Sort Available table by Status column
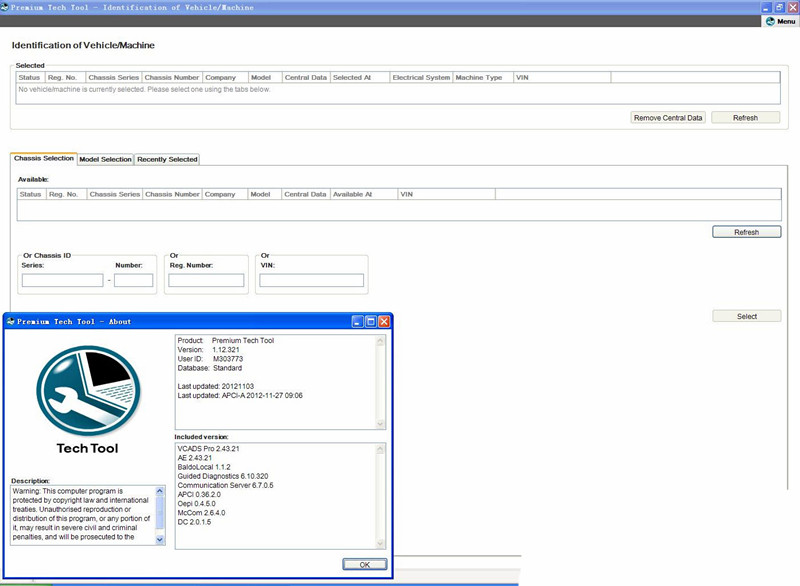 [x=31, y=194]
